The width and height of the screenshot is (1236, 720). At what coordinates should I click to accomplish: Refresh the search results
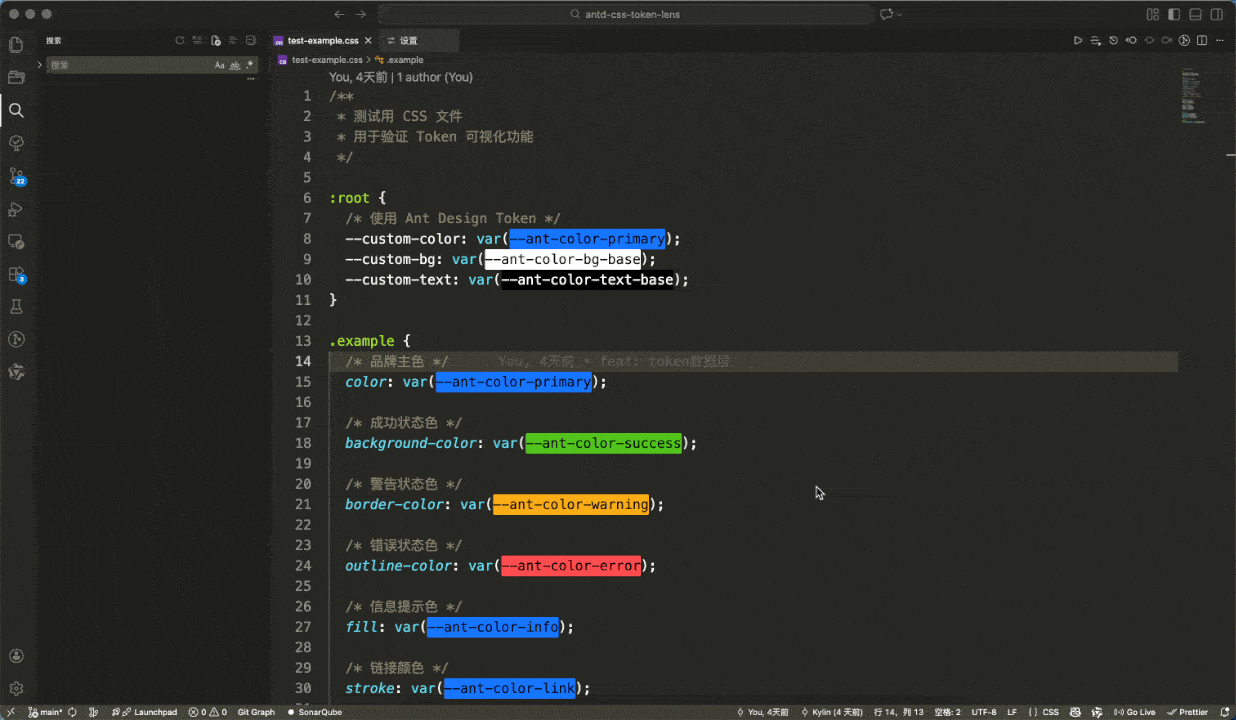(x=180, y=40)
